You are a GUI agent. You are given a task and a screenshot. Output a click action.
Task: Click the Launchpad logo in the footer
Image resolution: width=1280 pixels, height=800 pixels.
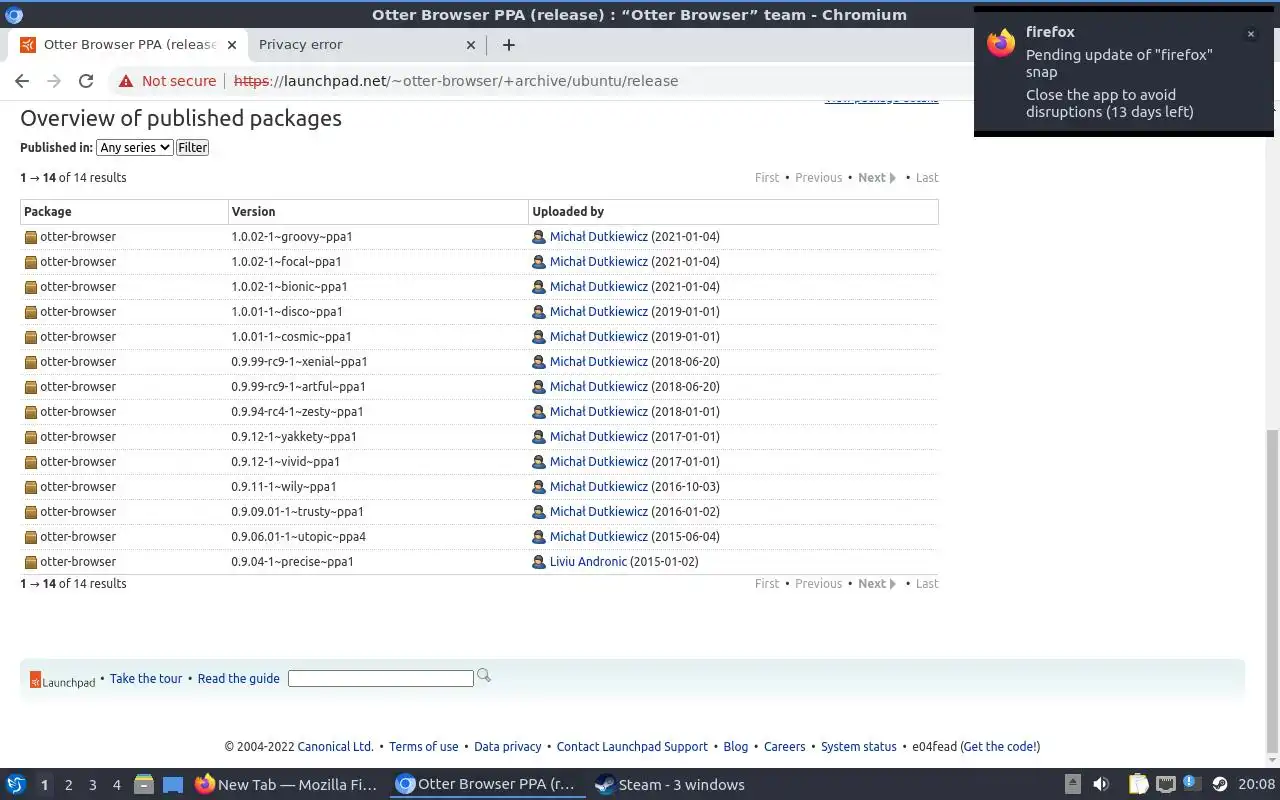62,680
